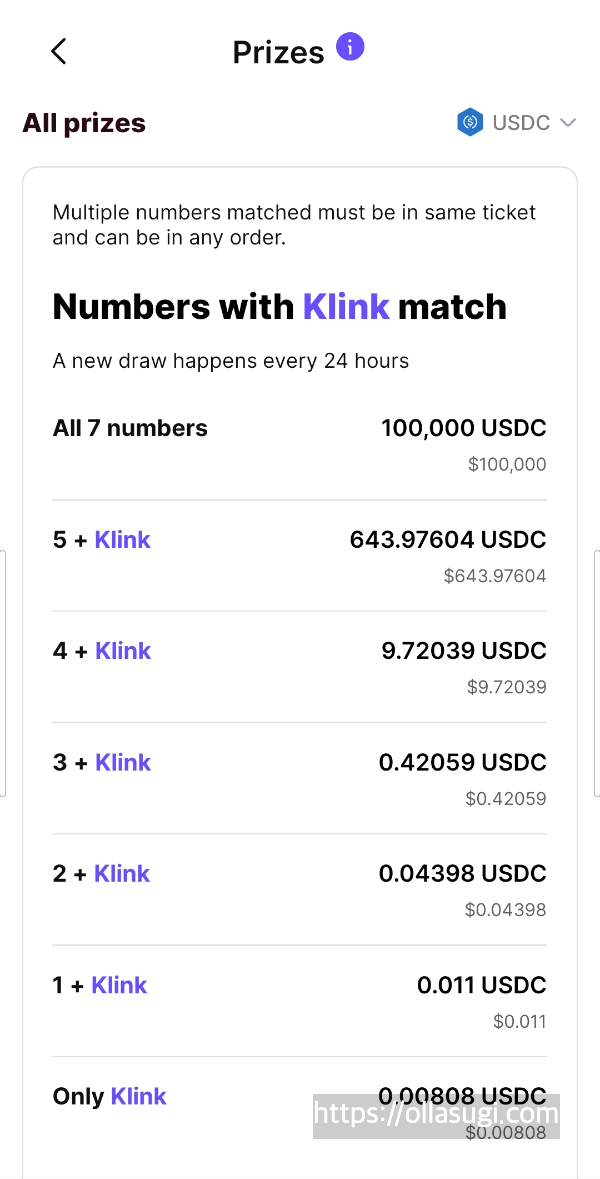This screenshot has width=600, height=1179.
Task: Tap the Prizes title text
Action: [279, 51]
